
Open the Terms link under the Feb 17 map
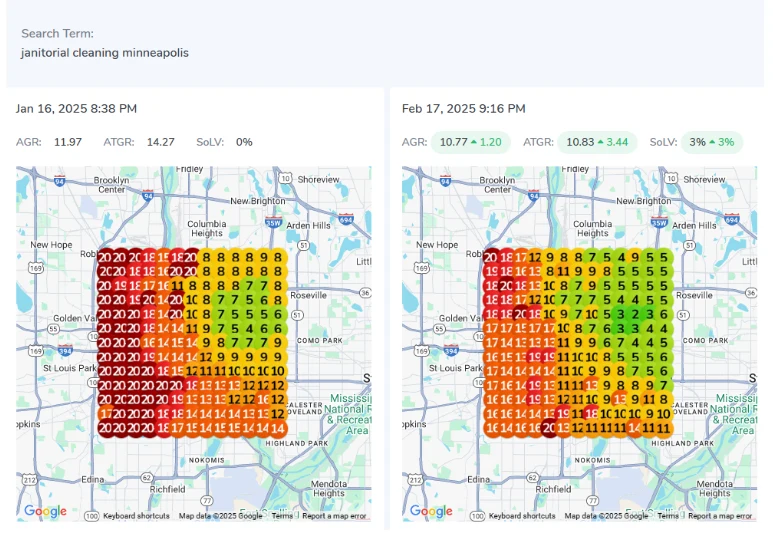(x=668, y=516)
